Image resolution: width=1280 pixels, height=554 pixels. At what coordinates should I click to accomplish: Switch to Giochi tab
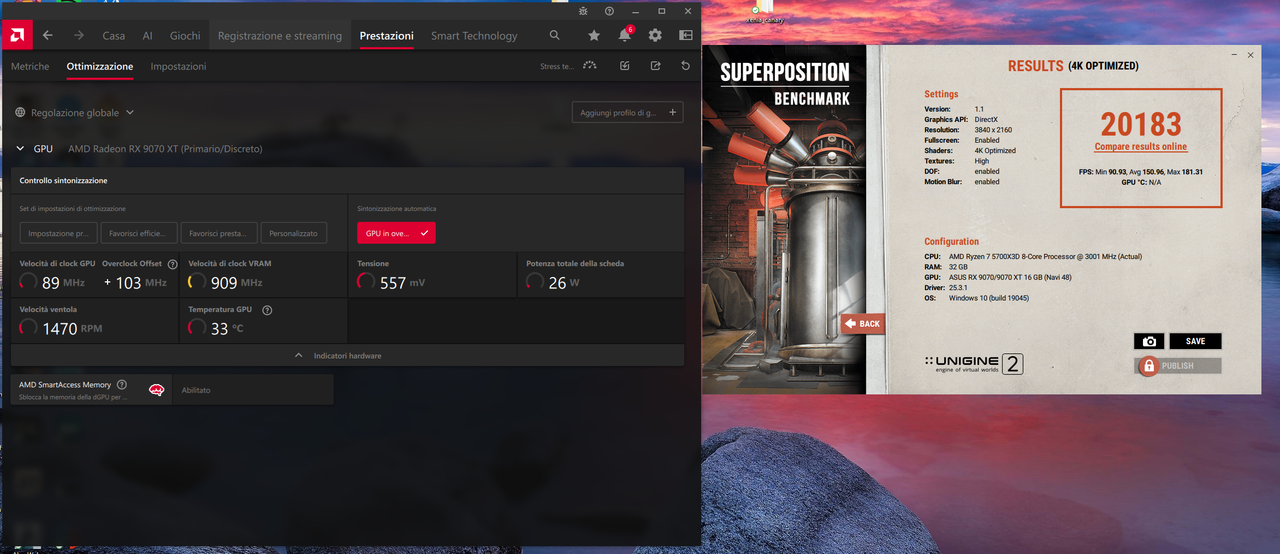tap(185, 35)
